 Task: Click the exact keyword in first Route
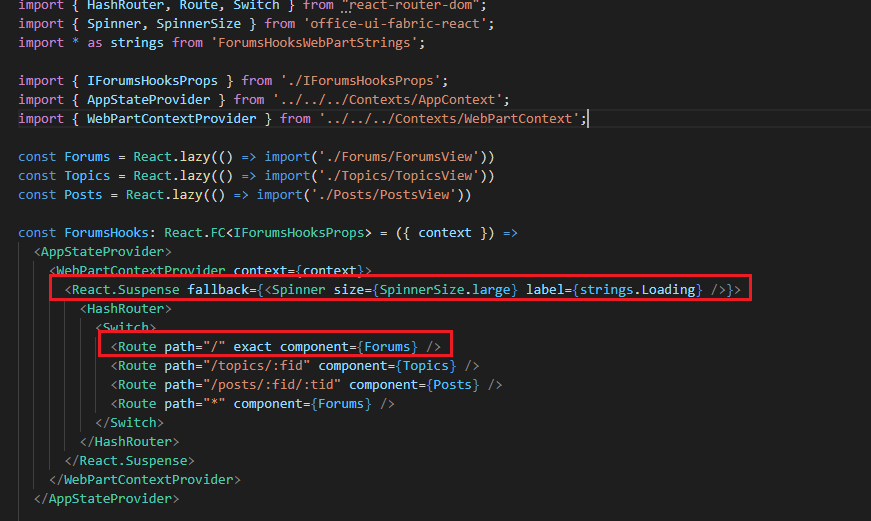(253, 346)
